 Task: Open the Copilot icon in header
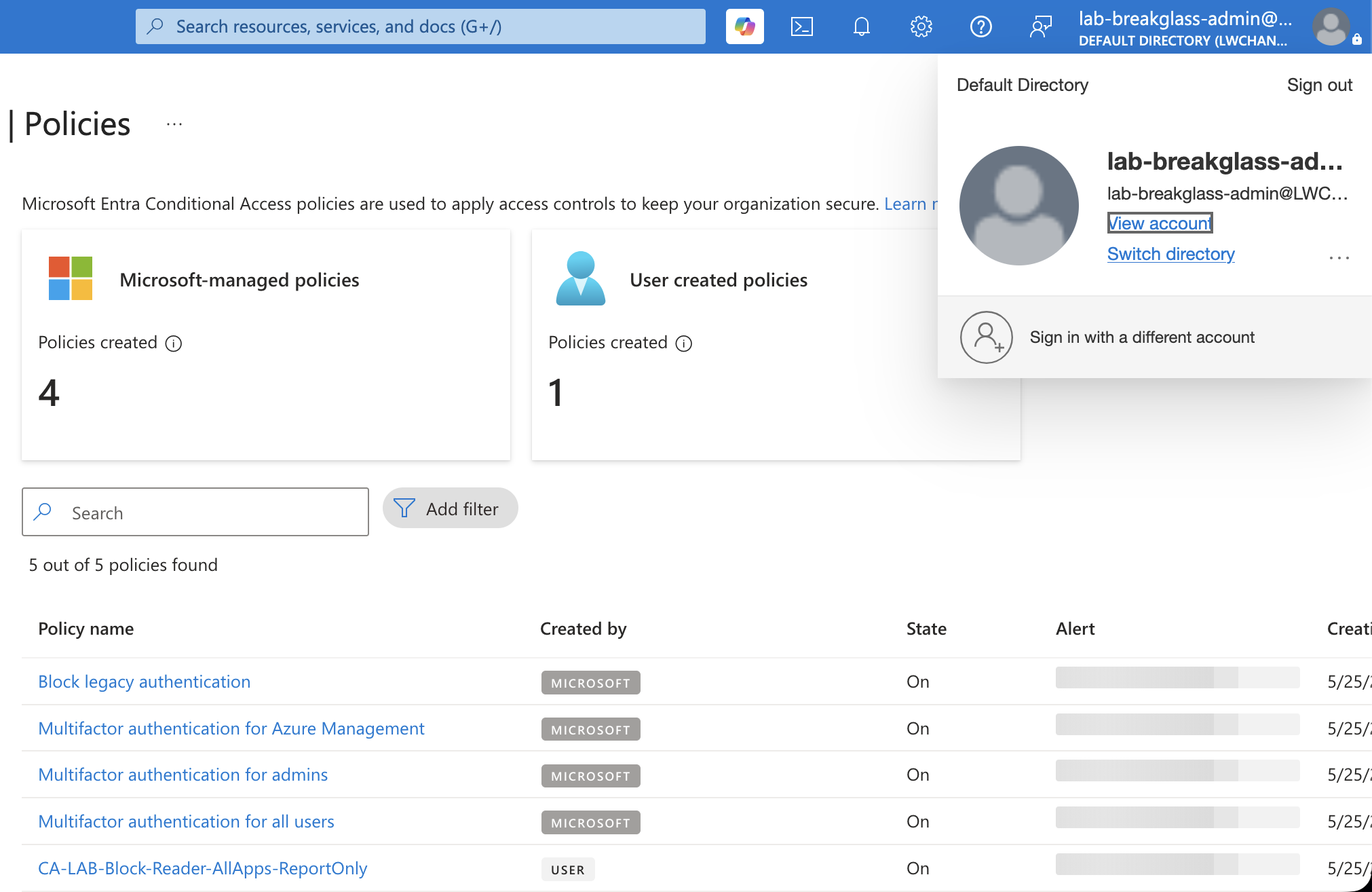tap(744, 26)
